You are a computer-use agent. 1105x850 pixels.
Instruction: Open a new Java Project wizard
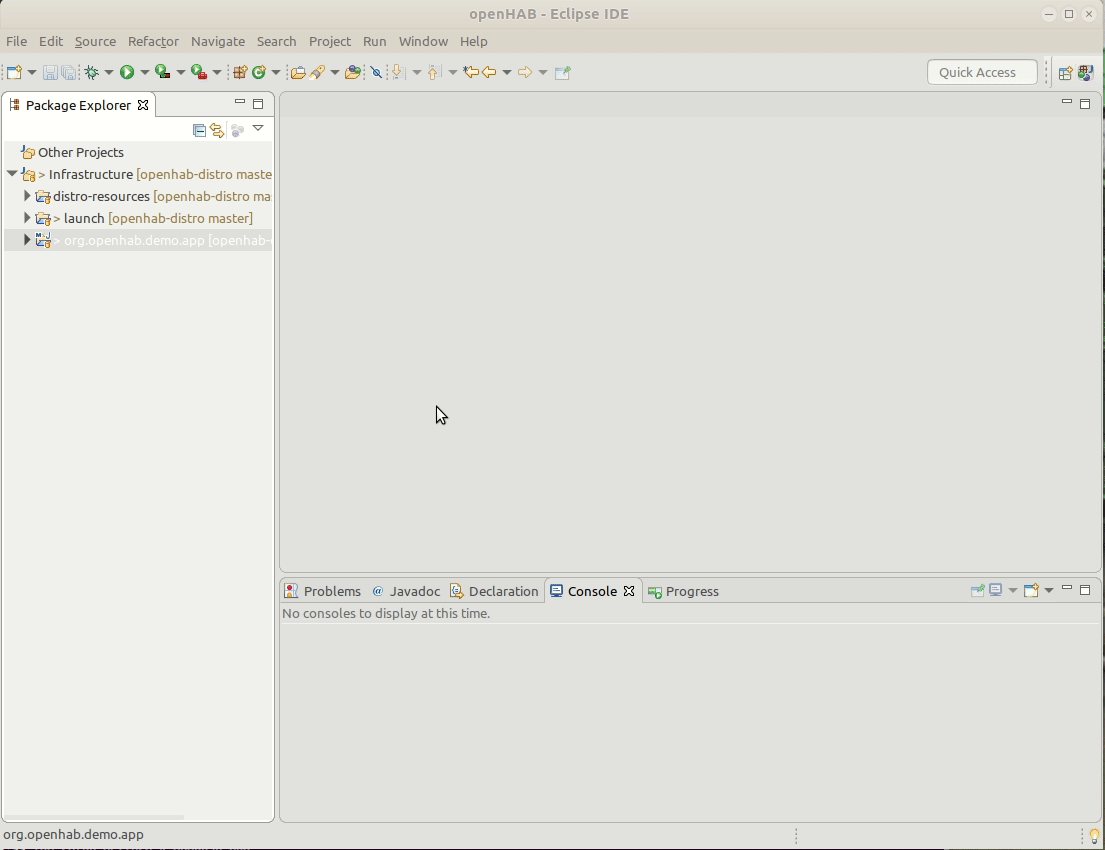point(240,72)
